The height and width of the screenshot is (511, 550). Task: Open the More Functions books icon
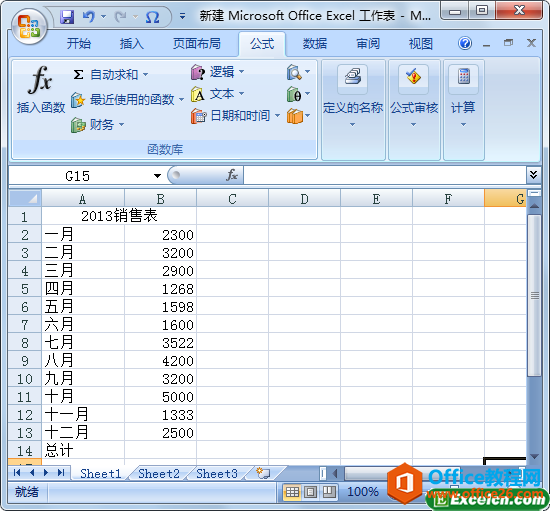pos(298,116)
